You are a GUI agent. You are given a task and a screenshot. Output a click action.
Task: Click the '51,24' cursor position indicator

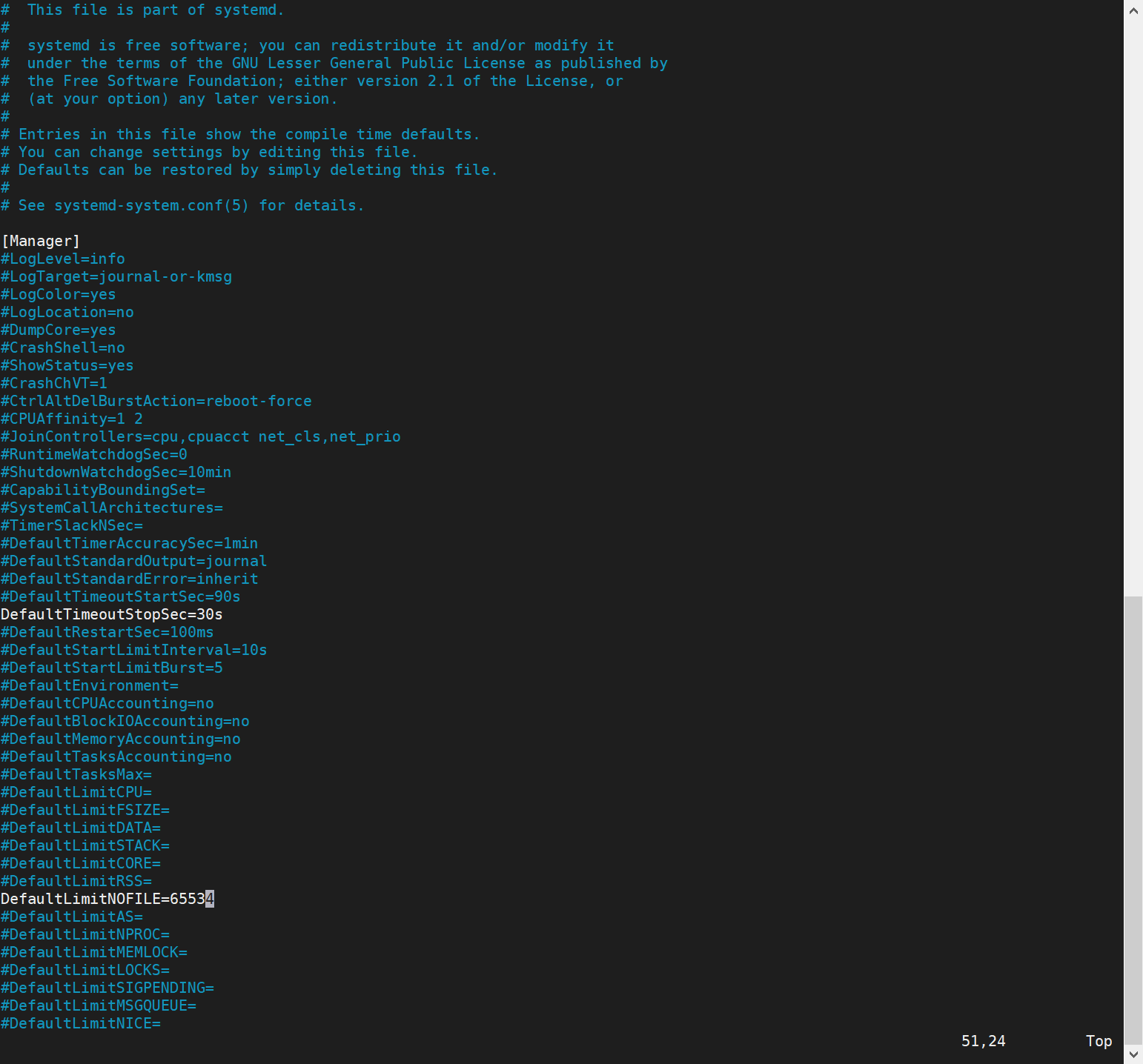click(983, 1041)
